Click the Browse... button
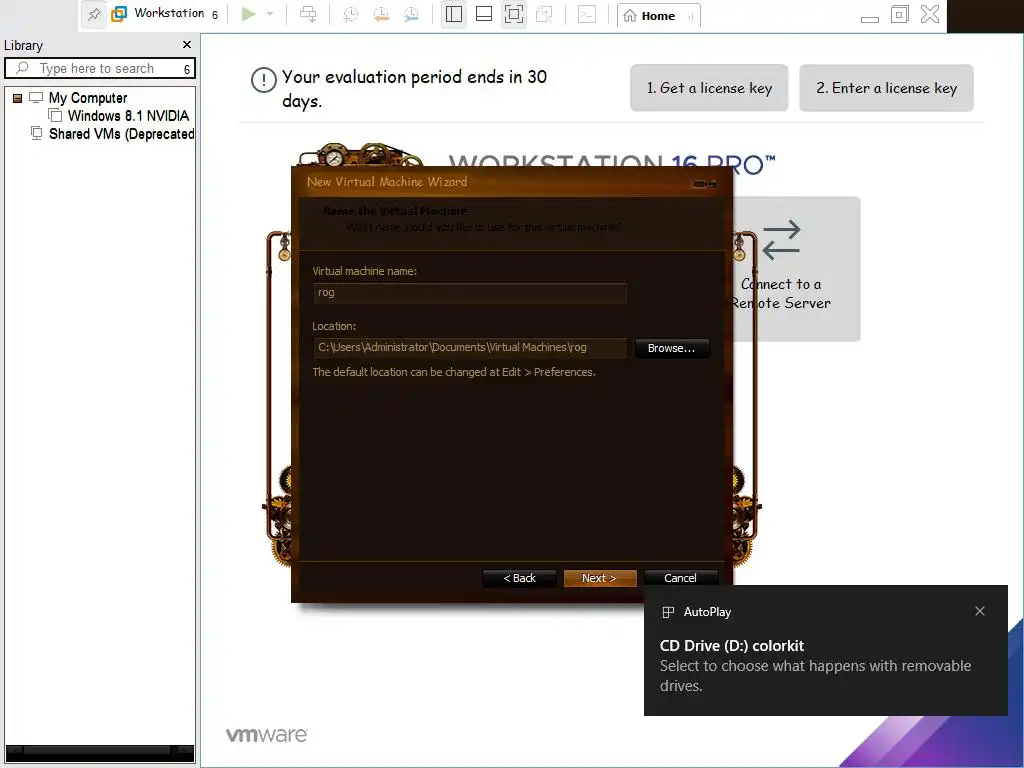The image size is (1024, 768). pyautogui.click(x=671, y=348)
